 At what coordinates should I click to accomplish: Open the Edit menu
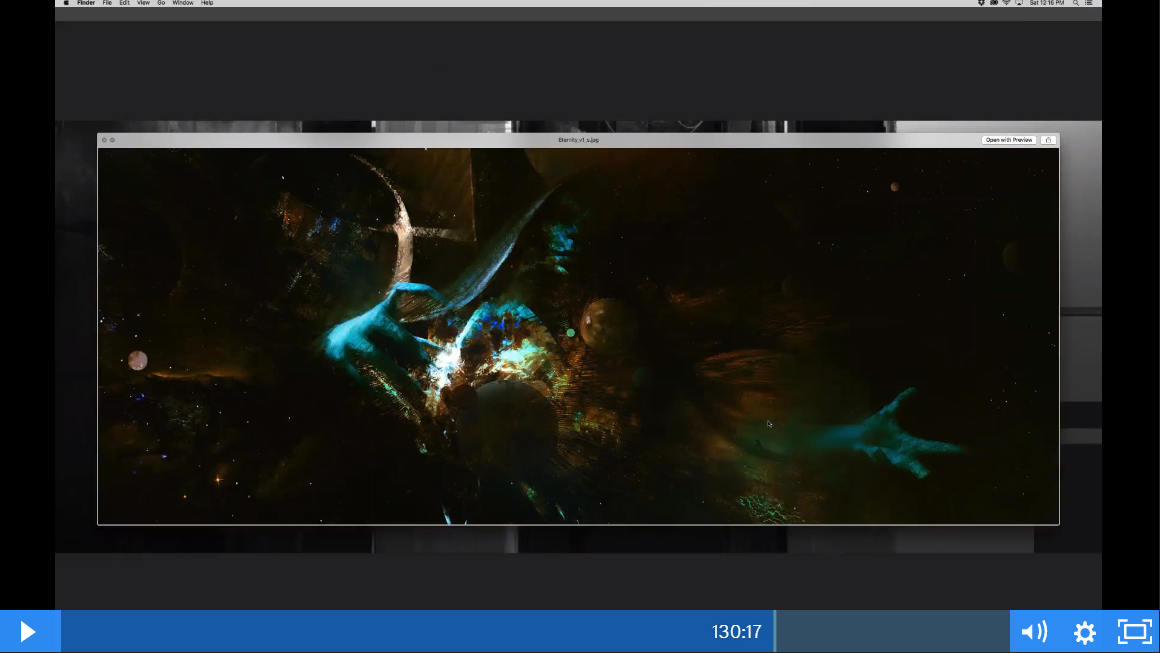[124, 3]
